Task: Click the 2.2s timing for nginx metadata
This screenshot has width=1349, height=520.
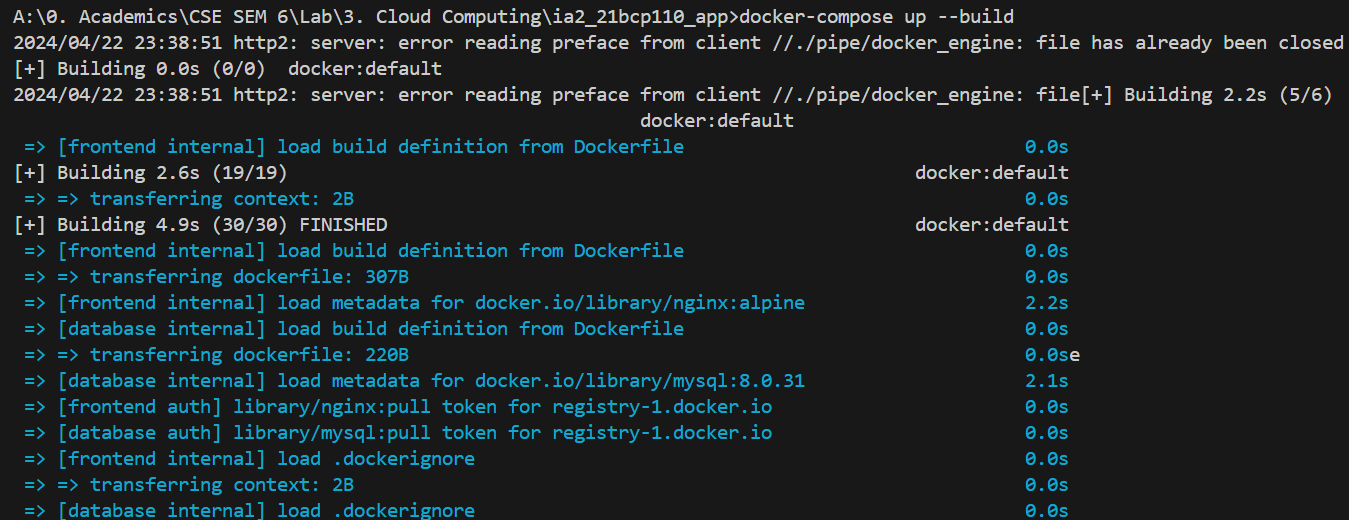Action: (x=1046, y=302)
